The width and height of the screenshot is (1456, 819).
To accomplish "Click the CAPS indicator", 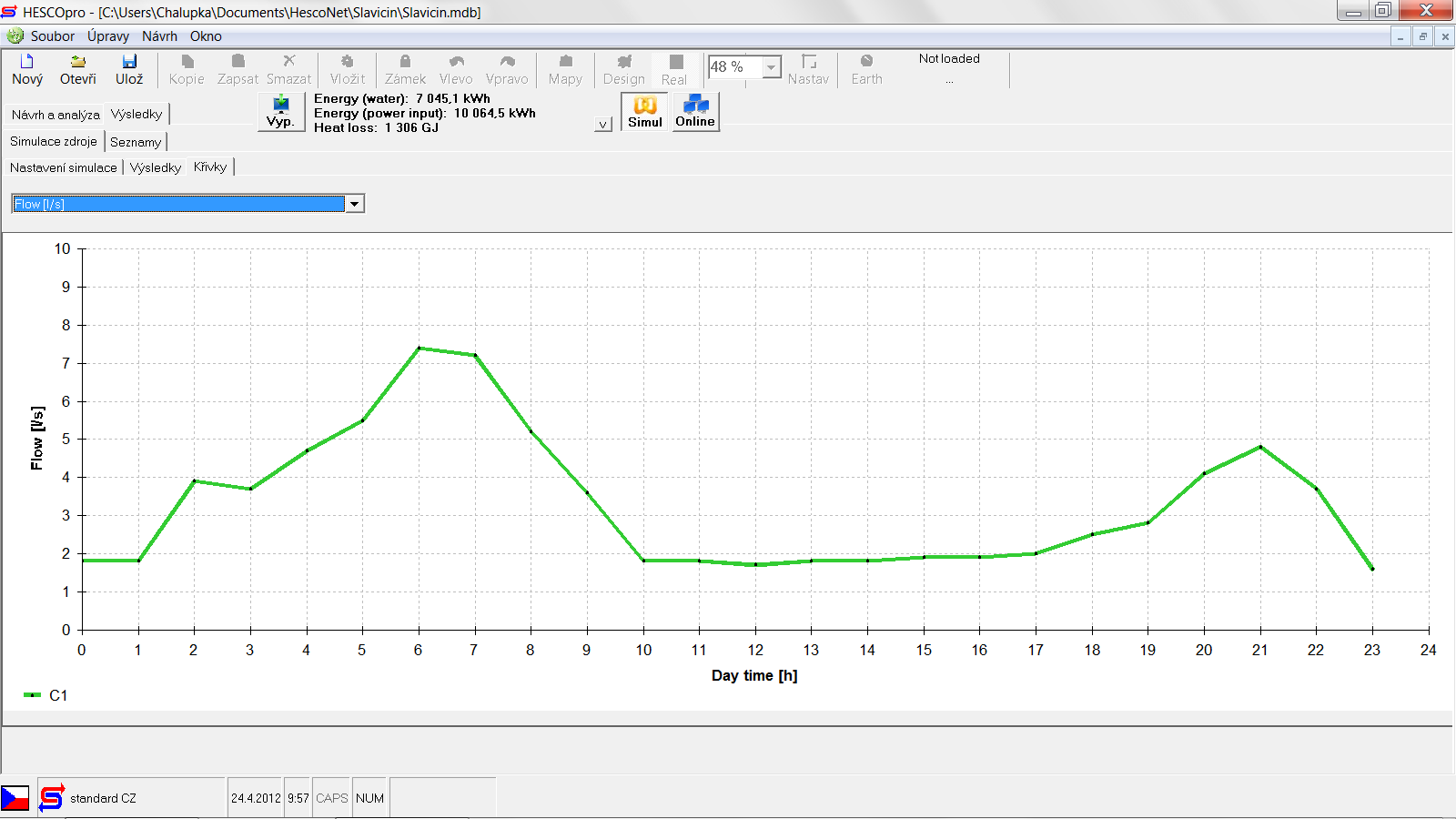I will pos(332,798).
